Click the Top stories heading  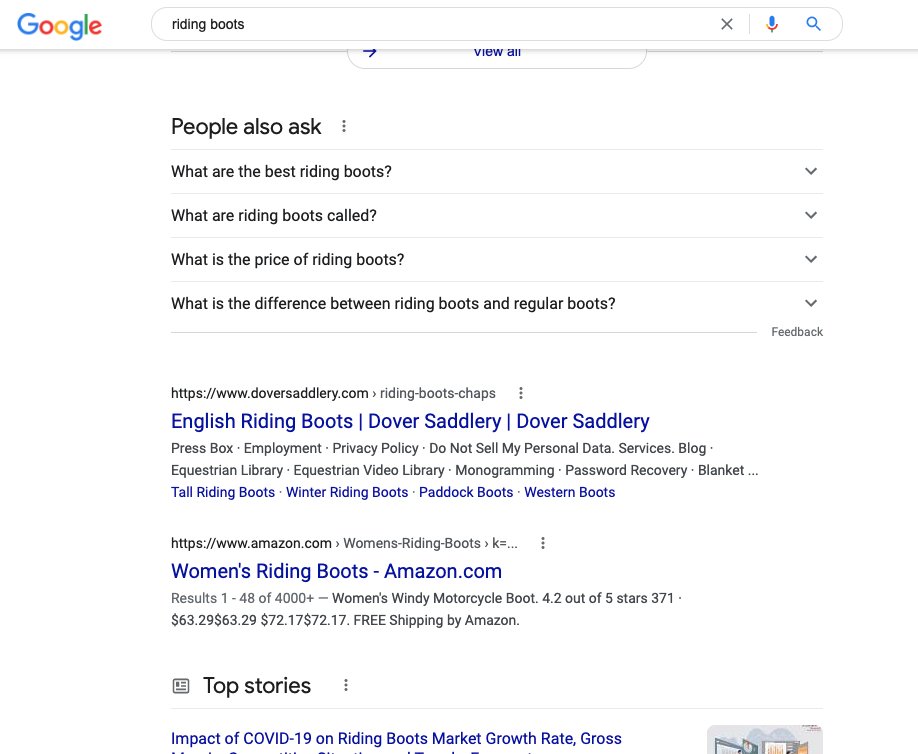point(256,686)
